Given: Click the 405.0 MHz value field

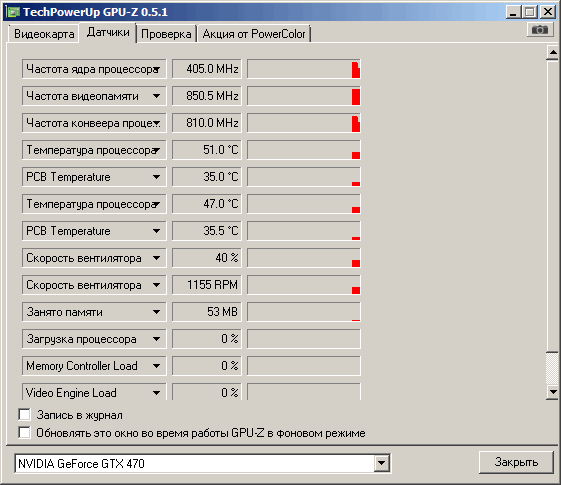Looking at the screenshot, I should [x=207, y=69].
